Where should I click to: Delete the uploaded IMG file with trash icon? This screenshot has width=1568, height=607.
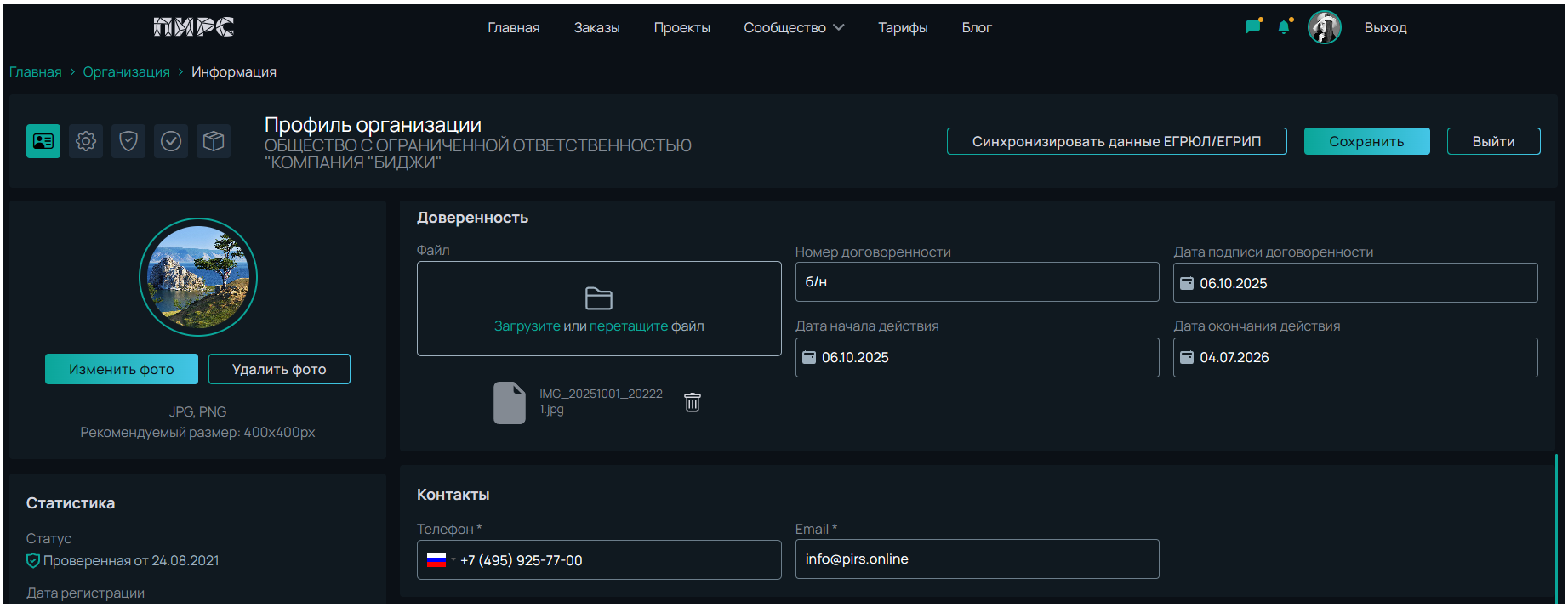click(x=693, y=402)
